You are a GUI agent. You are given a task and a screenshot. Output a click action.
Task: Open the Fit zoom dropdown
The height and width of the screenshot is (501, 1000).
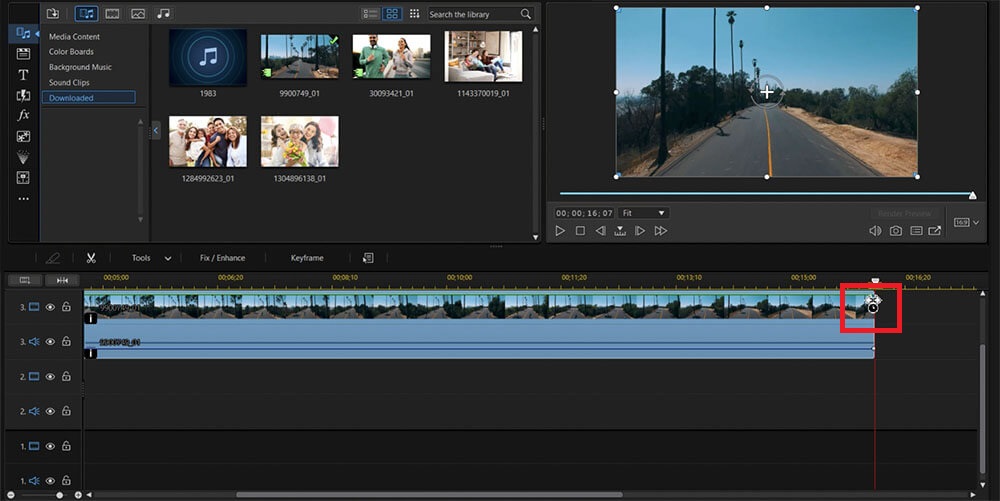coord(643,213)
